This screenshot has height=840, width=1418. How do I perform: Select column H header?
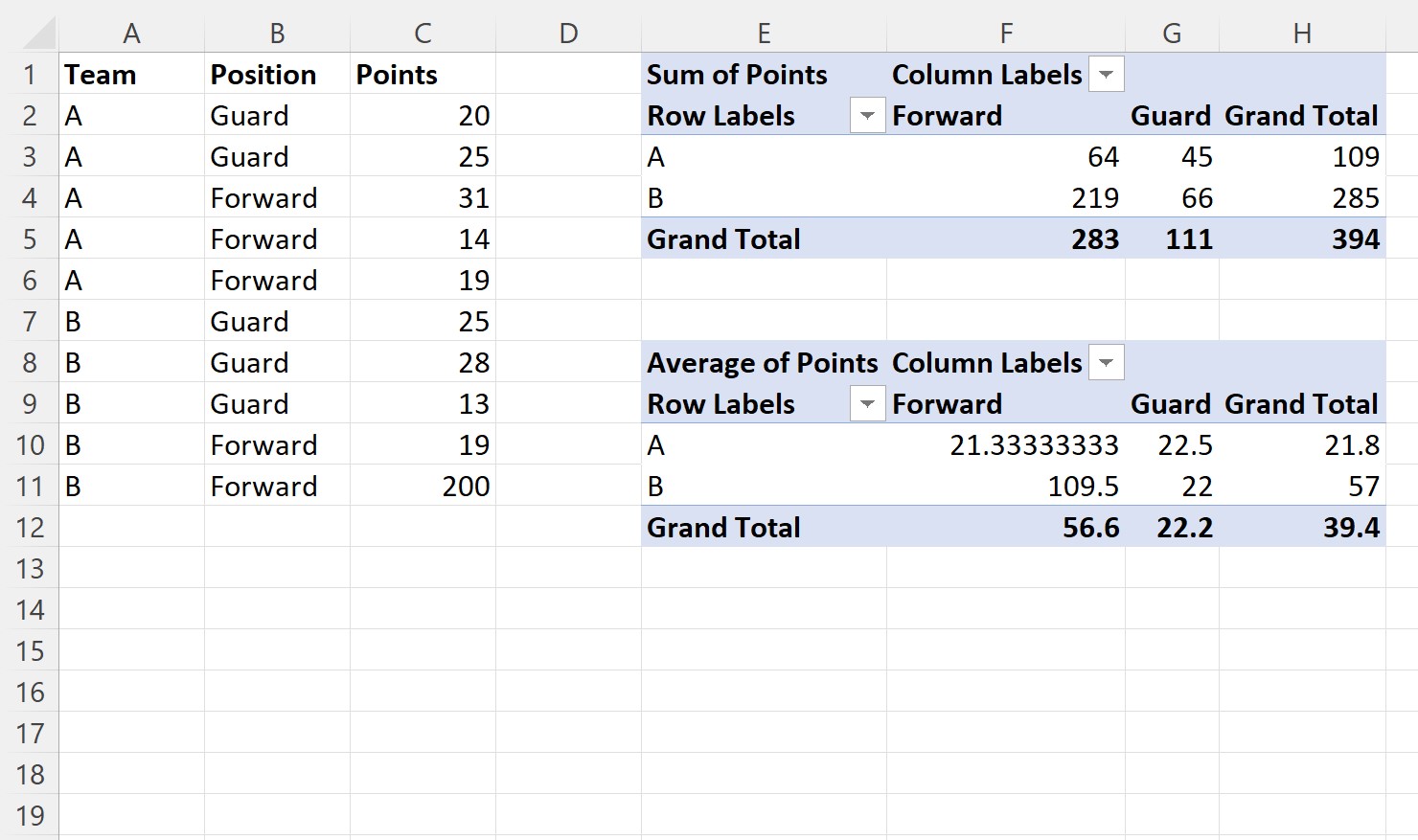pos(1302,34)
